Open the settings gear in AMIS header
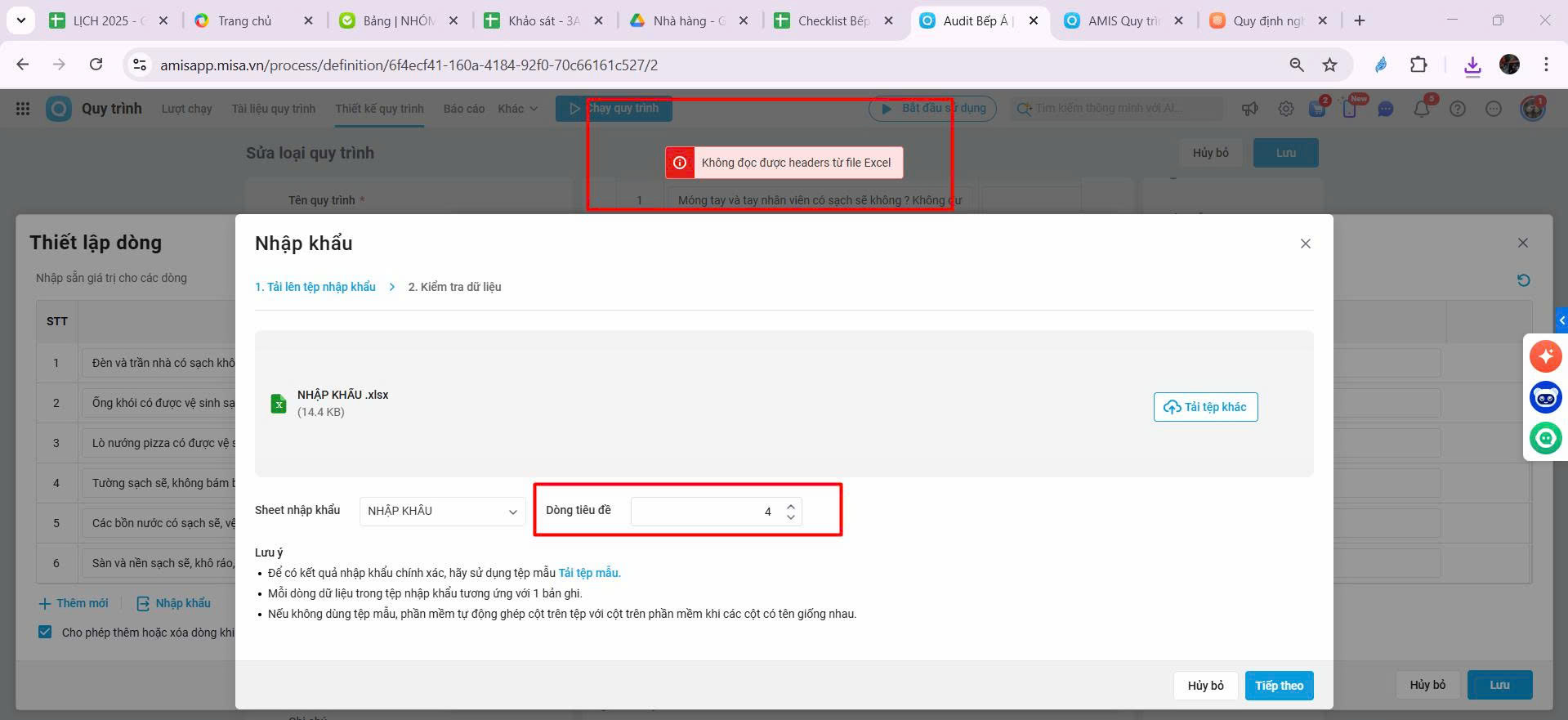This screenshot has height=720, width=1568. tap(1286, 109)
